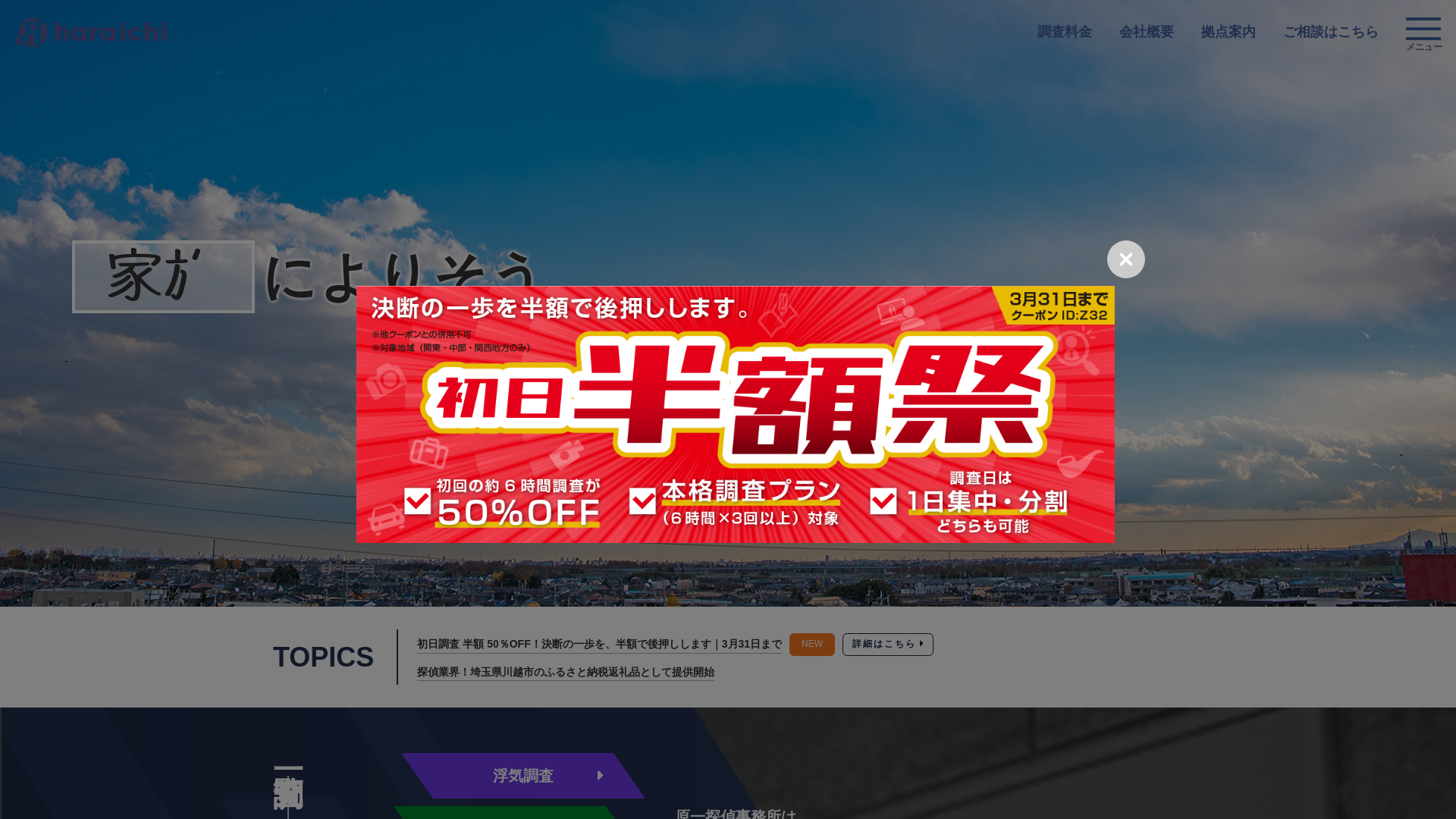The image size is (1456, 819).
Task: Click the arrow in 詳細はこちら button
Action: [921, 645]
